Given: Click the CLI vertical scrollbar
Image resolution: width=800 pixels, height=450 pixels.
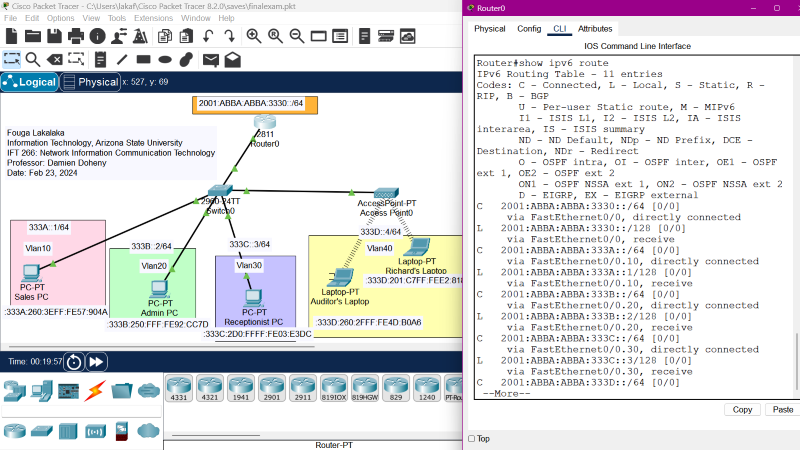Looking at the screenshot, I should pos(797,360).
